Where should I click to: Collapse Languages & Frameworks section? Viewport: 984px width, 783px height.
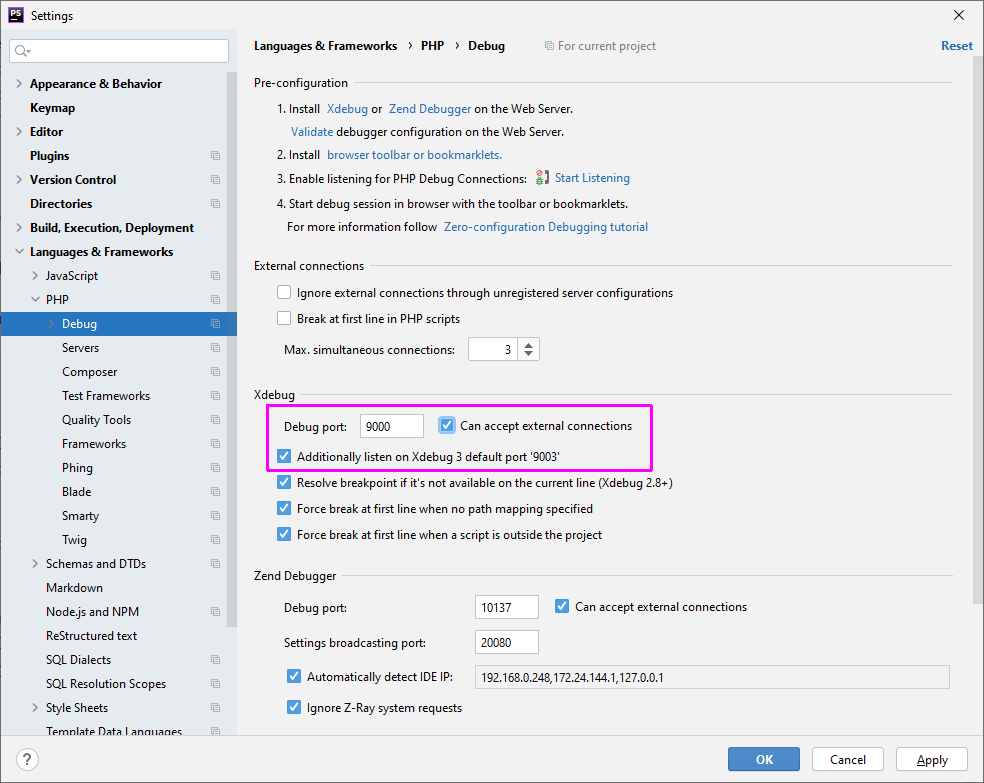pyautogui.click(x=19, y=252)
